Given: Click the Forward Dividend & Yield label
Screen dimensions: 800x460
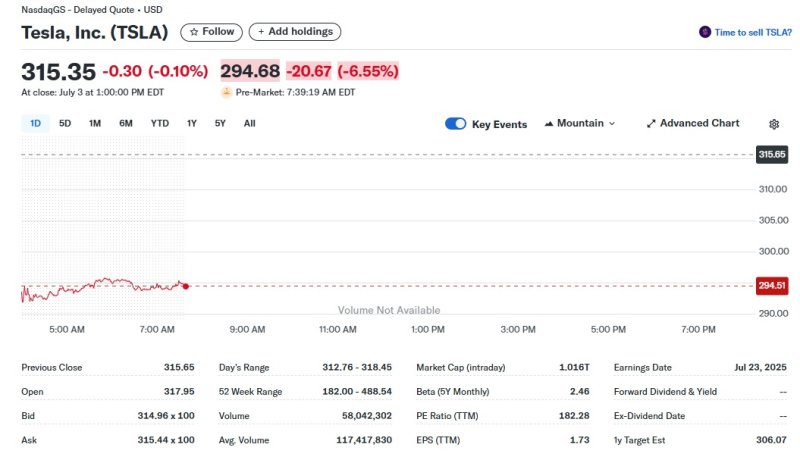Looking at the screenshot, I should [x=665, y=392].
